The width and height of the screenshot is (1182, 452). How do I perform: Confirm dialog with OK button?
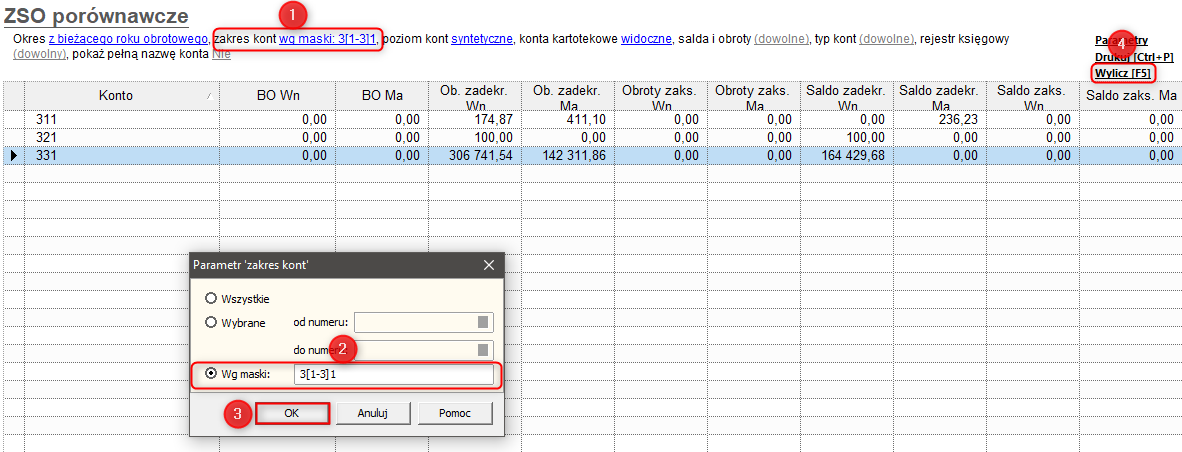(292, 414)
